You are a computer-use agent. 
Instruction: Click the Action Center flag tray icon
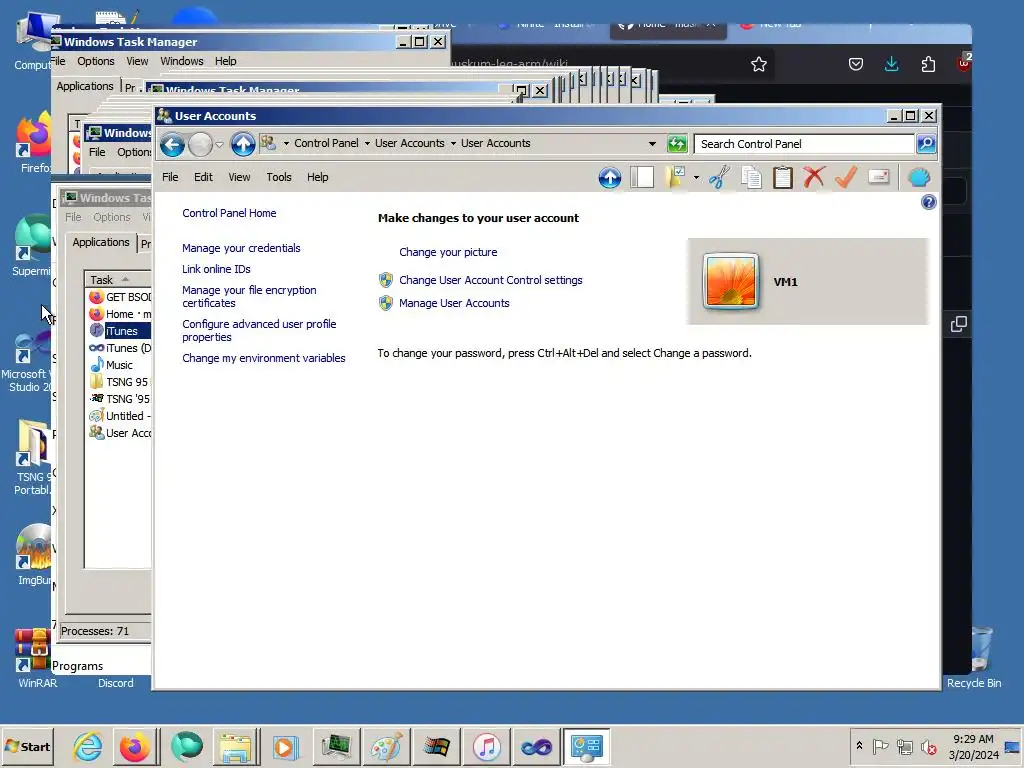(x=880, y=746)
